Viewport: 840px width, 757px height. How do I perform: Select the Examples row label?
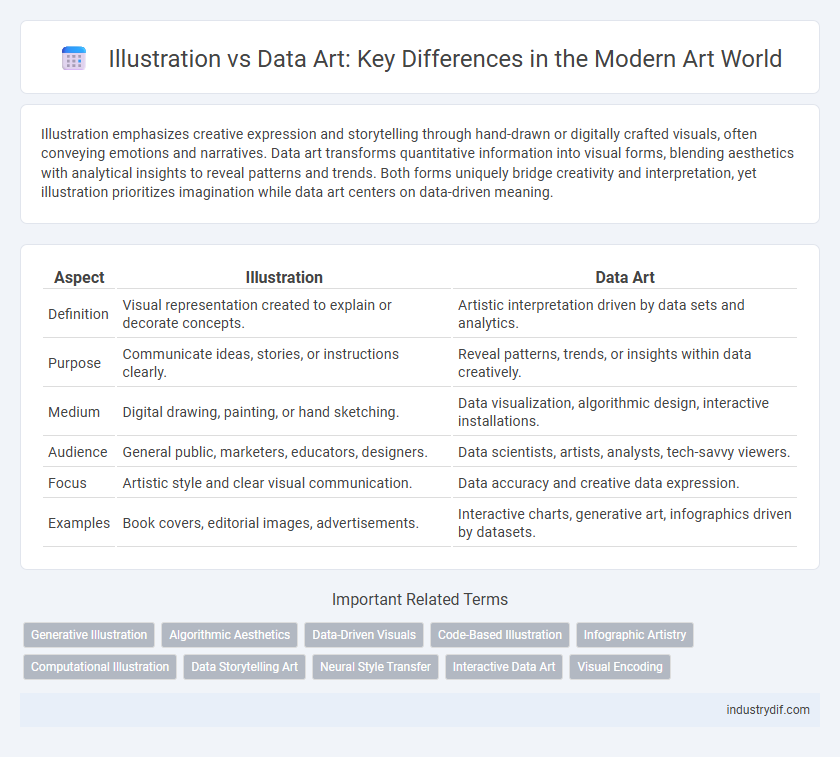click(x=79, y=523)
